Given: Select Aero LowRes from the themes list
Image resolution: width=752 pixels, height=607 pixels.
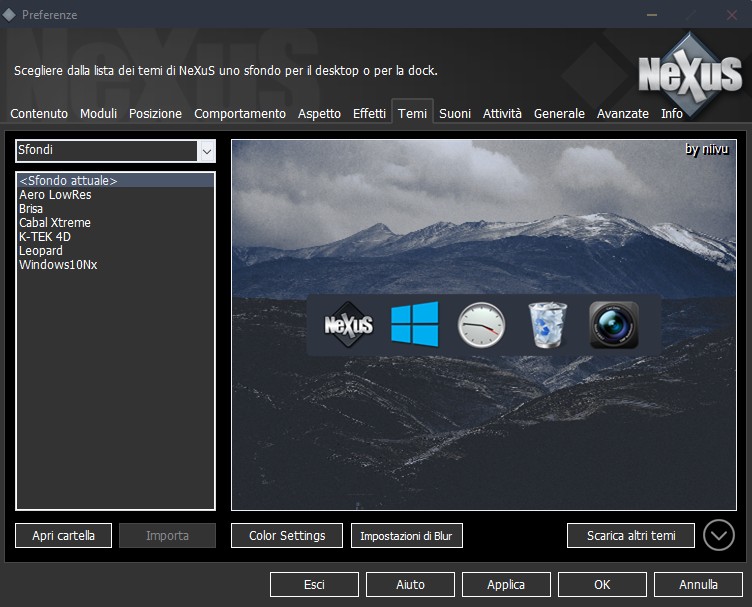Looking at the screenshot, I should (x=55, y=195).
